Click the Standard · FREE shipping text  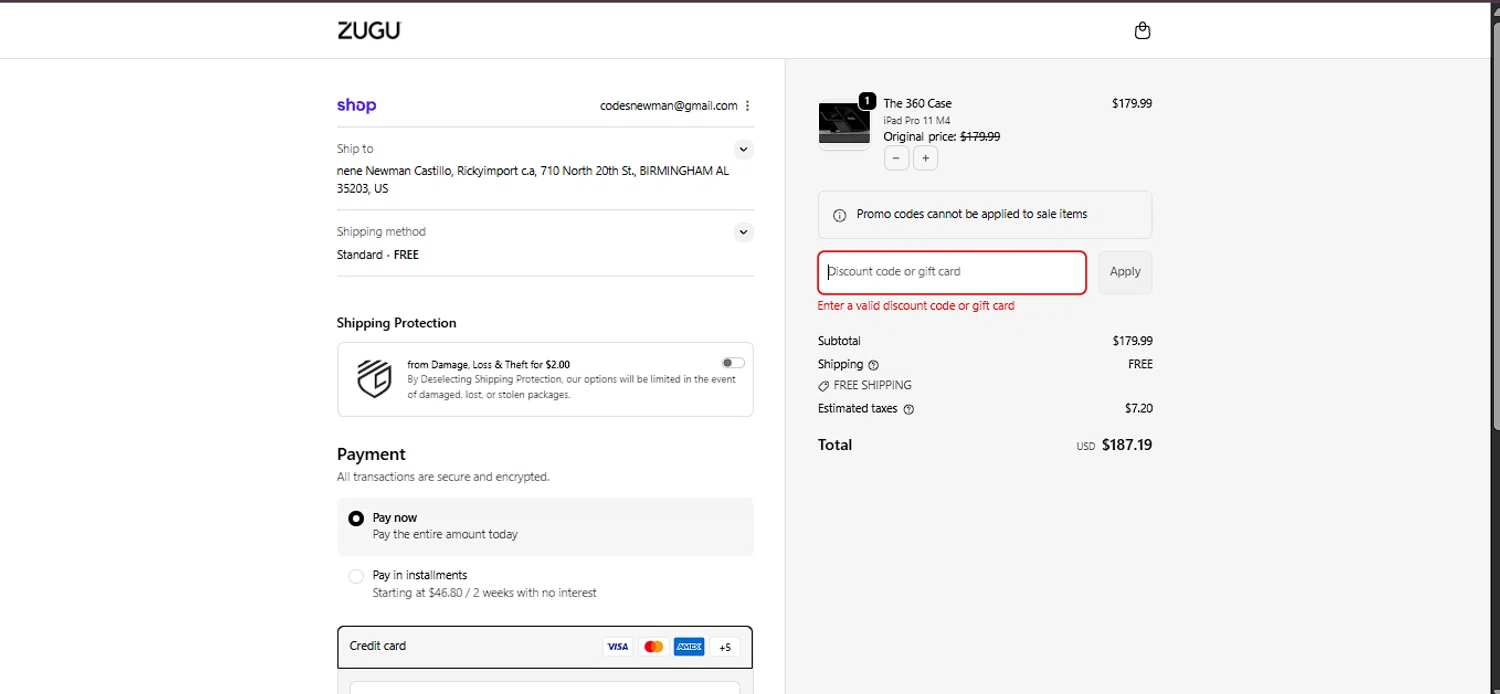[378, 255]
